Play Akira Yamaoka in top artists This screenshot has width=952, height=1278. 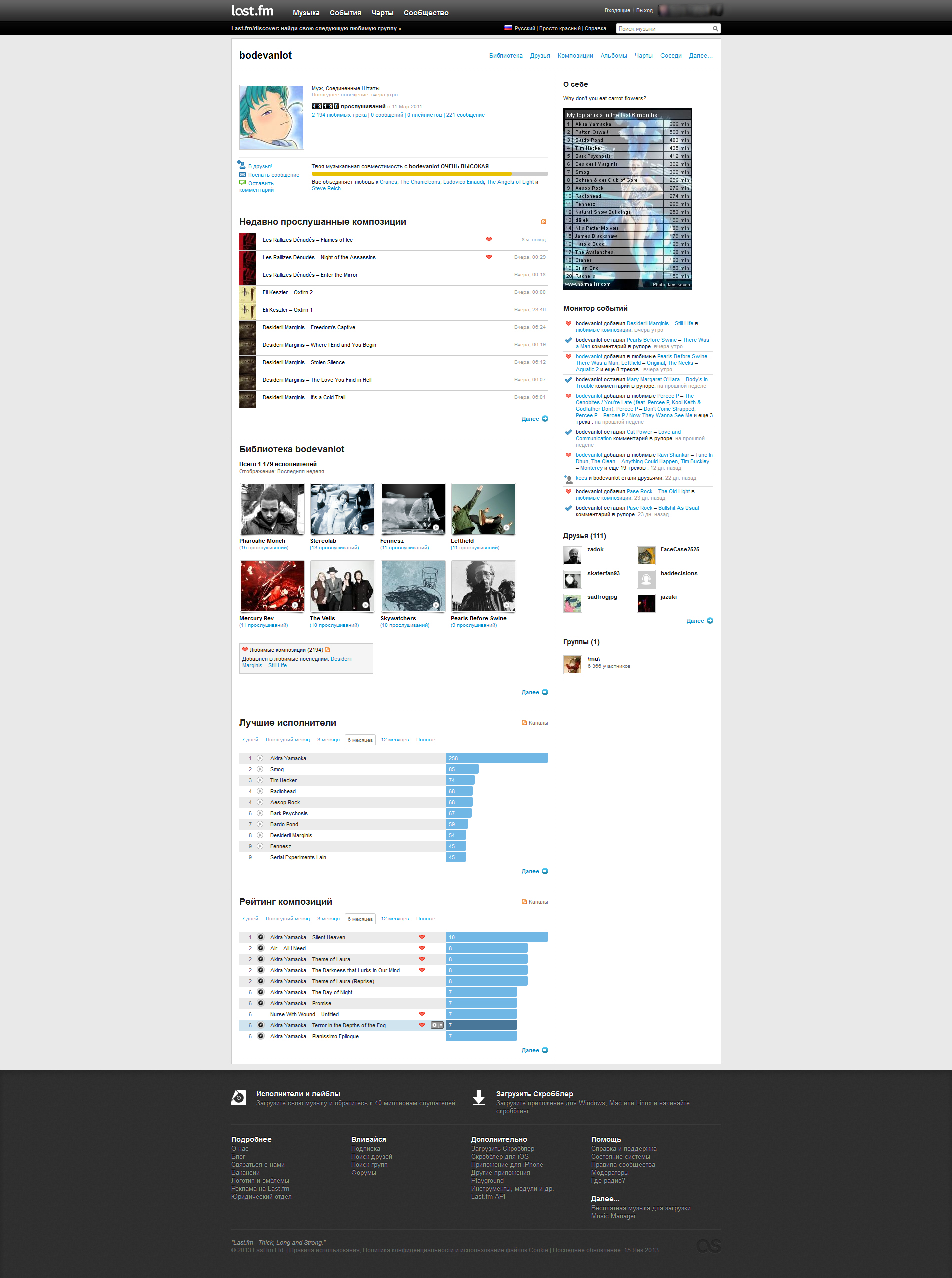260,758
